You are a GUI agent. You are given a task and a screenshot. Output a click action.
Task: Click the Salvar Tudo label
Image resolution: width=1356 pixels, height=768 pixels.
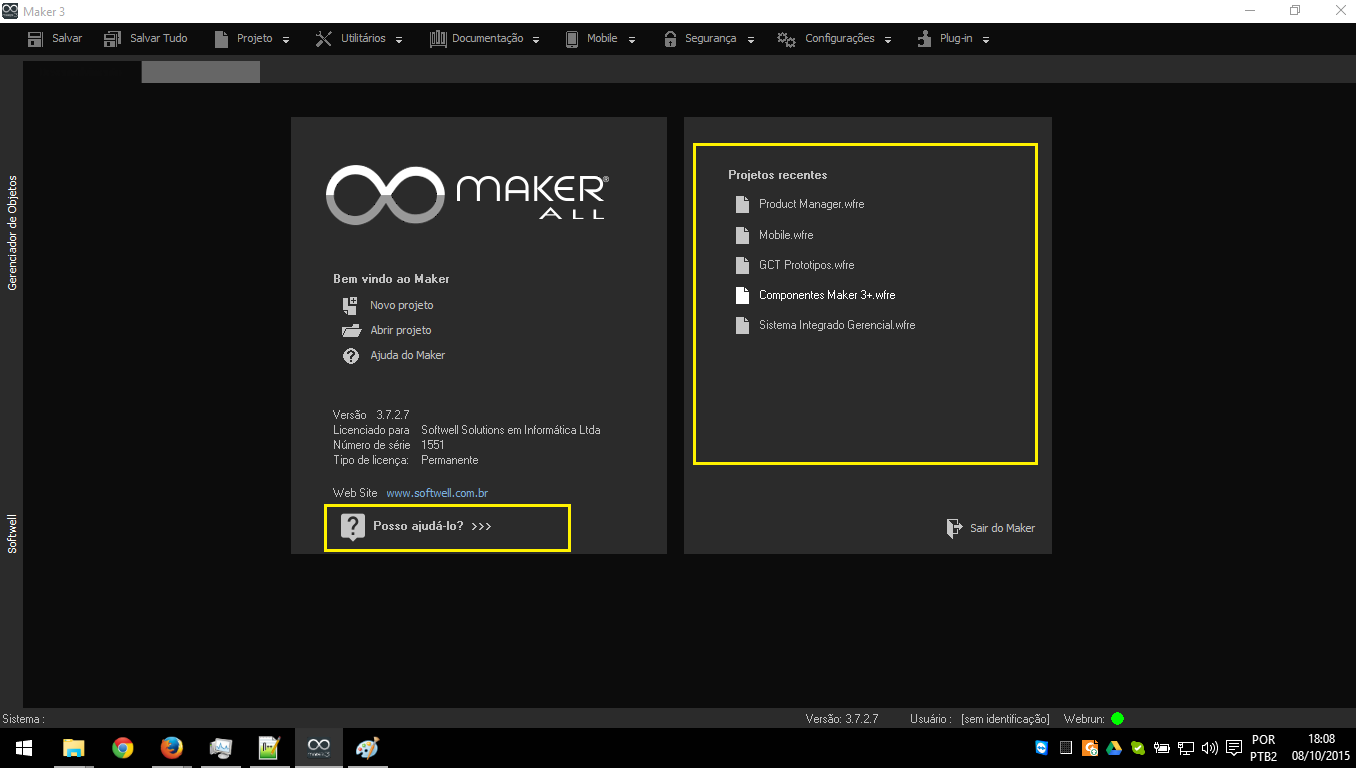click(x=159, y=39)
